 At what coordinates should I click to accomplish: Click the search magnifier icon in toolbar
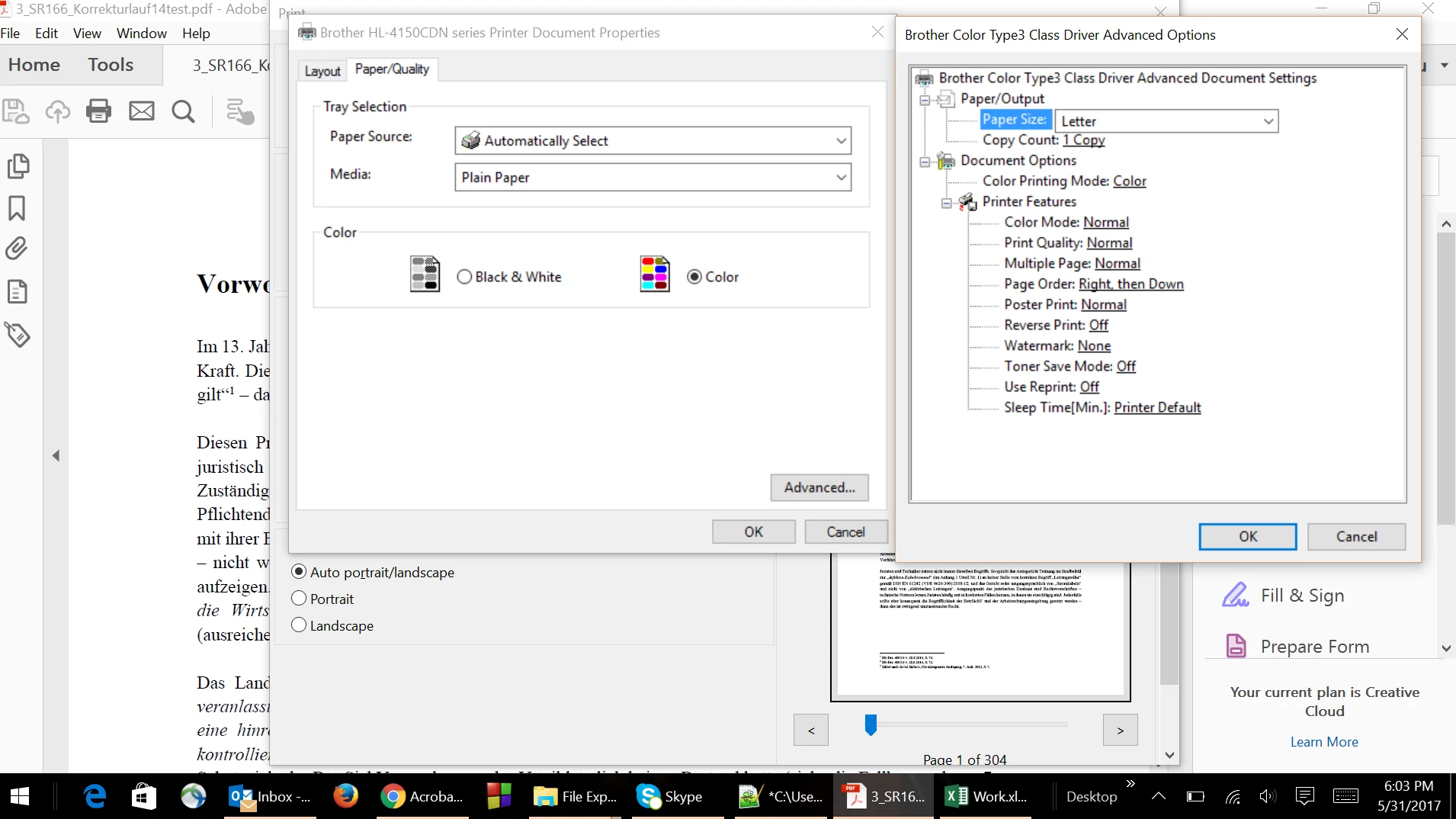(x=183, y=111)
